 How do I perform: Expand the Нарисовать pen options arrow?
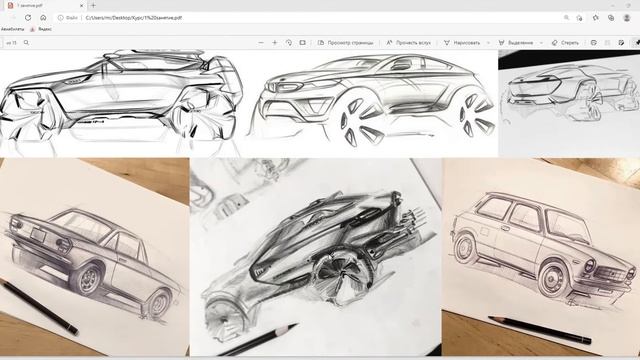[488, 42]
